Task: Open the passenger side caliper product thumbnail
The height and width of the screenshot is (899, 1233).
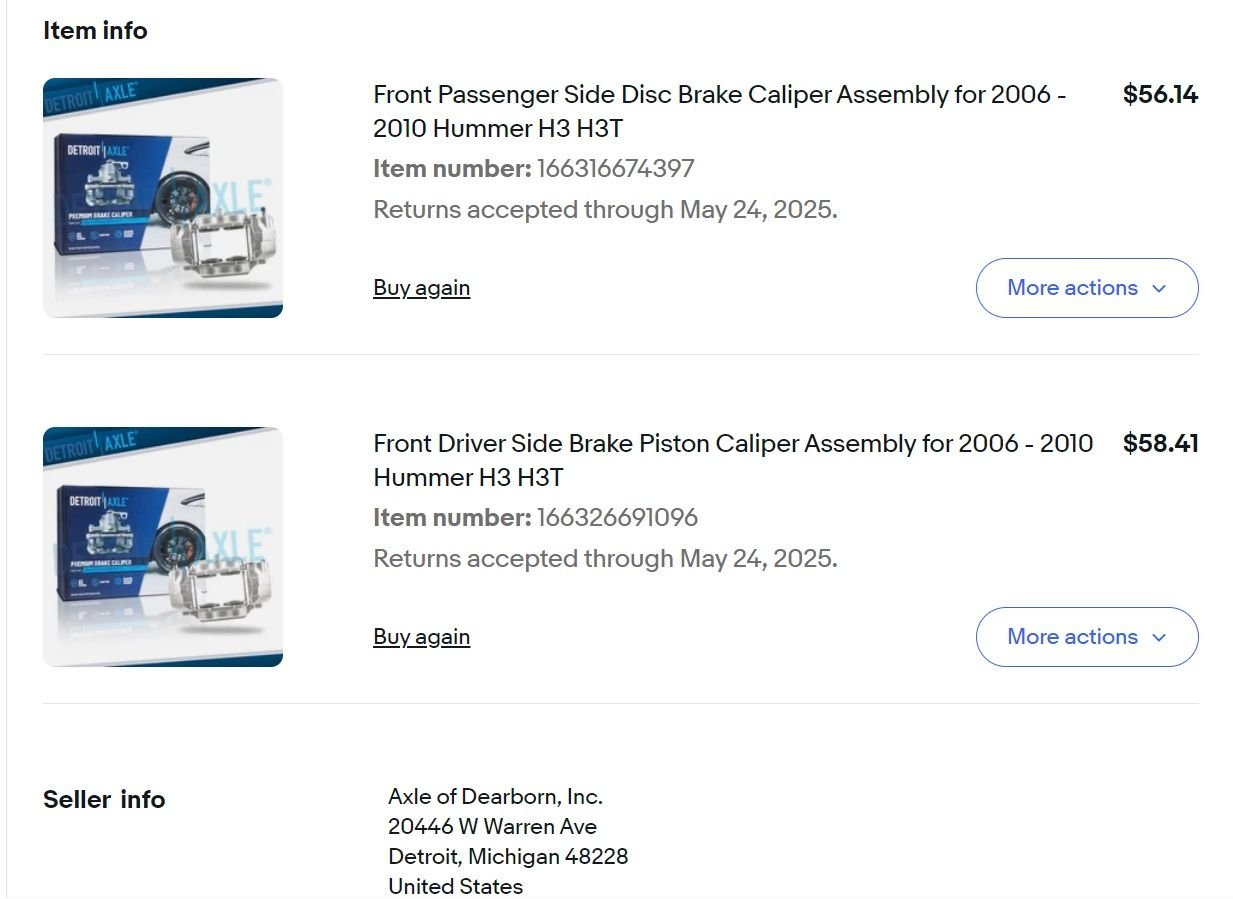Action: point(163,198)
